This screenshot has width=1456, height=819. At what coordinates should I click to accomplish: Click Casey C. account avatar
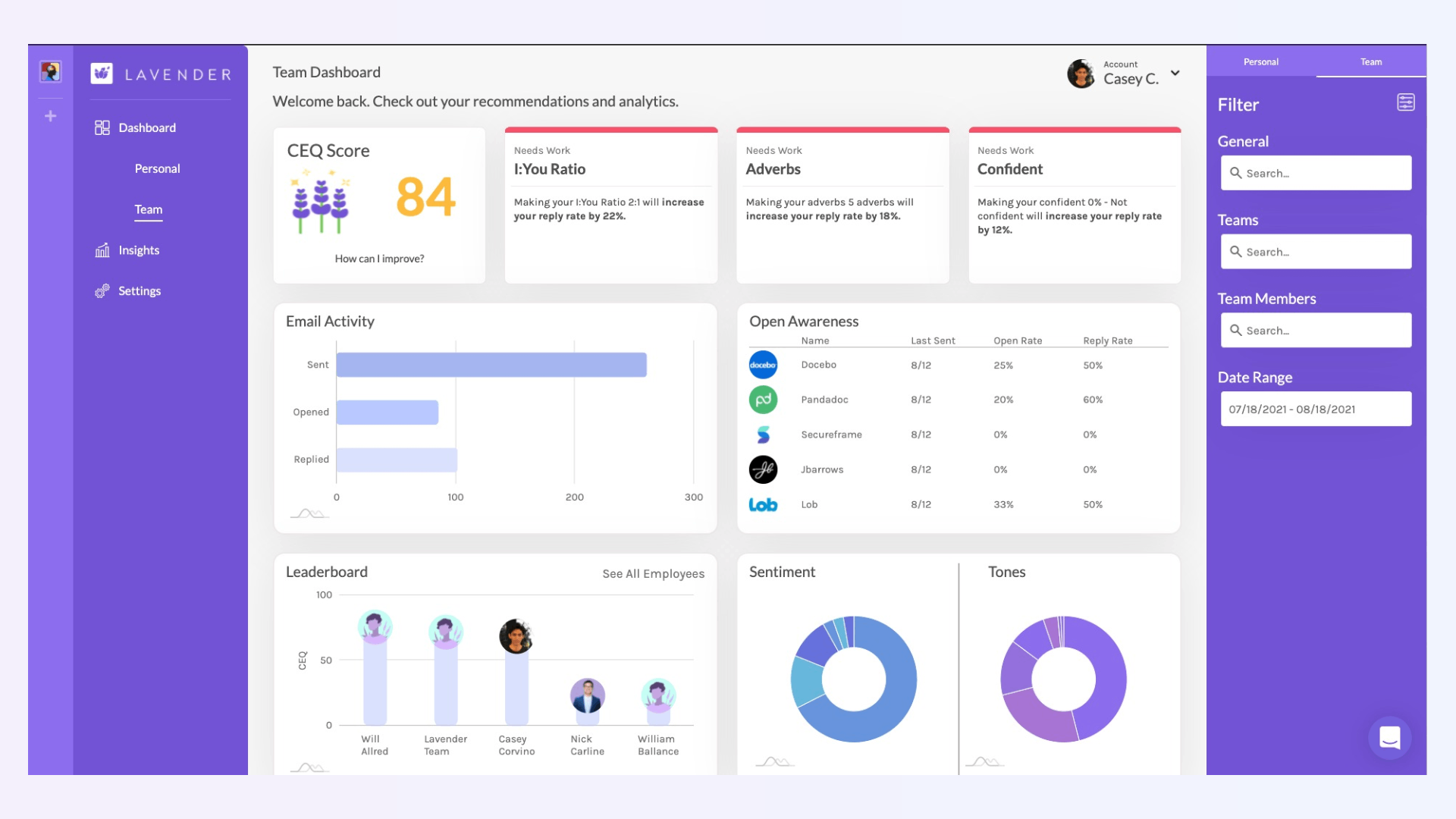1081,74
